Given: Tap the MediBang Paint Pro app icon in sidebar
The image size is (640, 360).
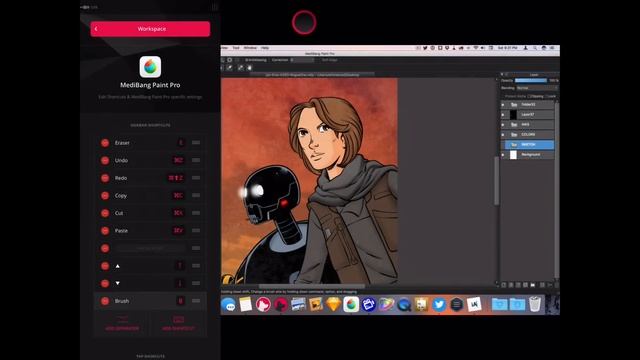Looking at the screenshot, I should click(x=150, y=67).
